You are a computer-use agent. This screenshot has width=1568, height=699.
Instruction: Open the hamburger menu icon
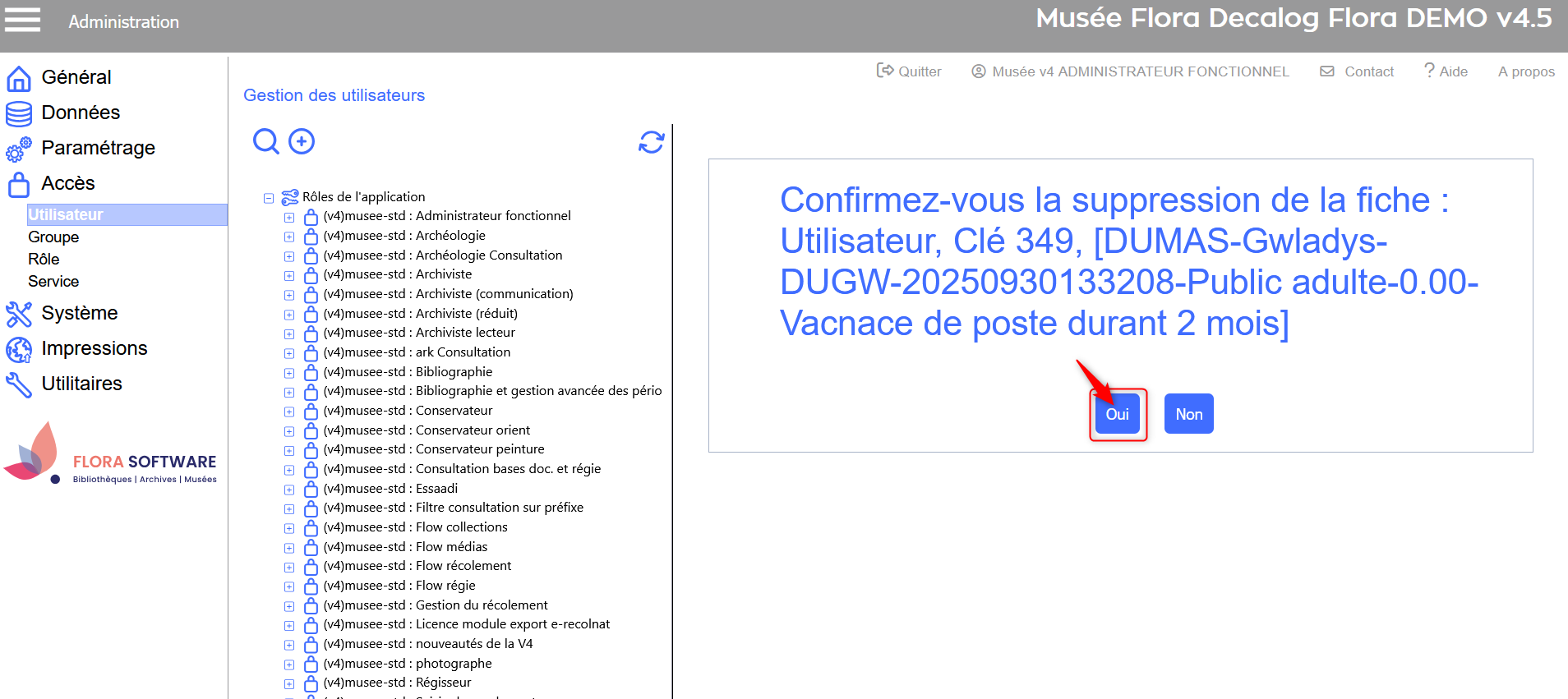(x=22, y=20)
